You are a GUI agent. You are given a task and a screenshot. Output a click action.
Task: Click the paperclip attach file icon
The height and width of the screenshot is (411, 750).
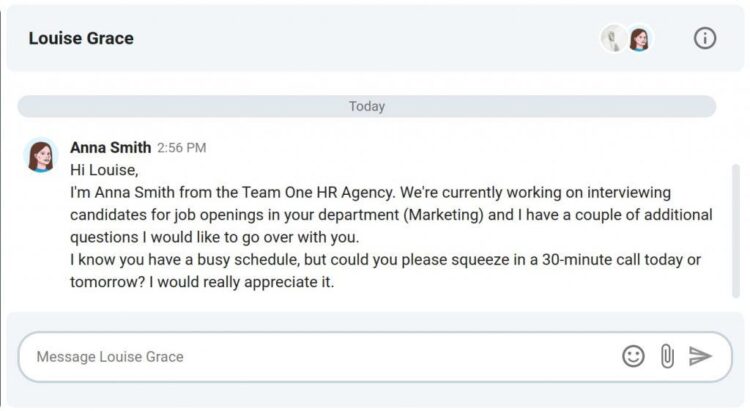pyautogui.click(x=667, y=356)
